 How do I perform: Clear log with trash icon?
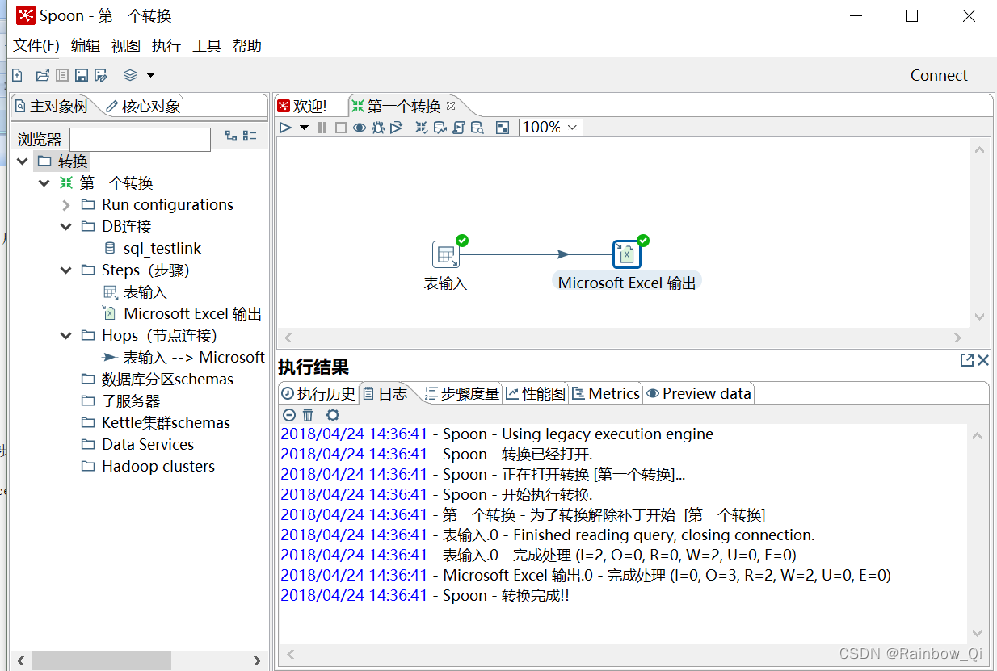[x=308, y=415]
